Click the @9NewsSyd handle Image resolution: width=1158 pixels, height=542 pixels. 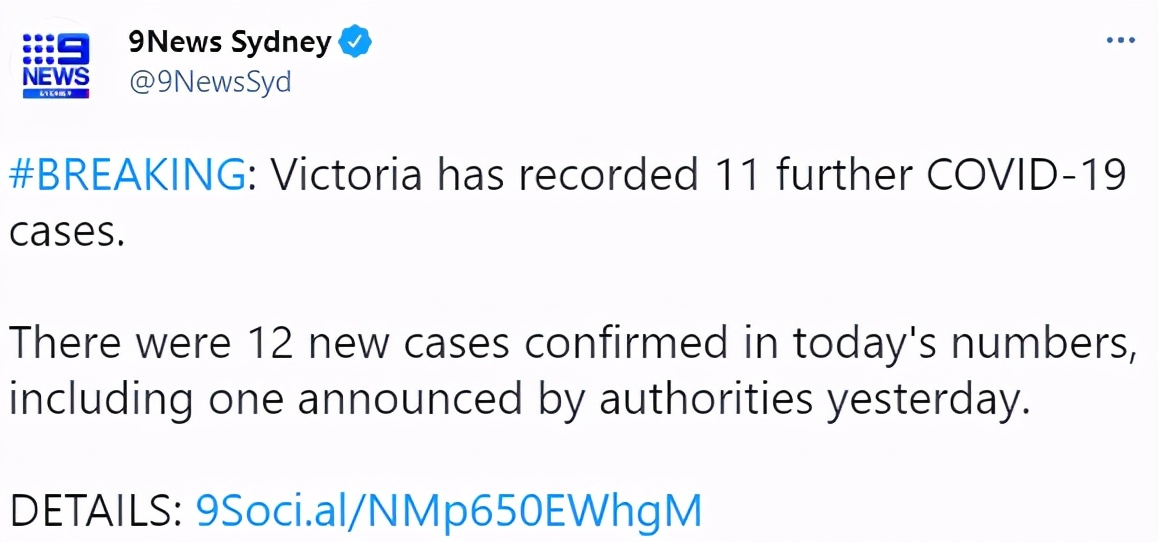(210, 83)
